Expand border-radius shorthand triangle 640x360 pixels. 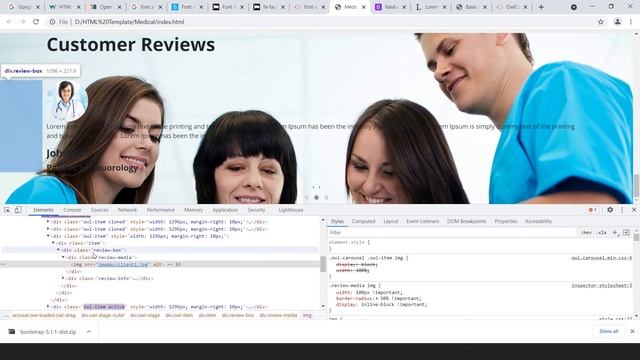(x=378, y=298)
